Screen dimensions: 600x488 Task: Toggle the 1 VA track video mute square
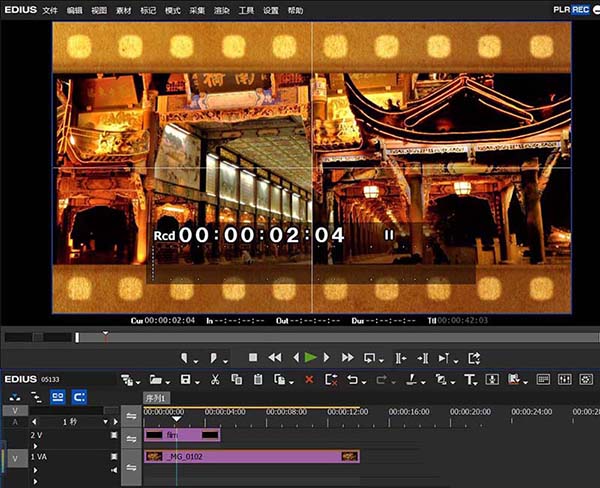[114, 457]
